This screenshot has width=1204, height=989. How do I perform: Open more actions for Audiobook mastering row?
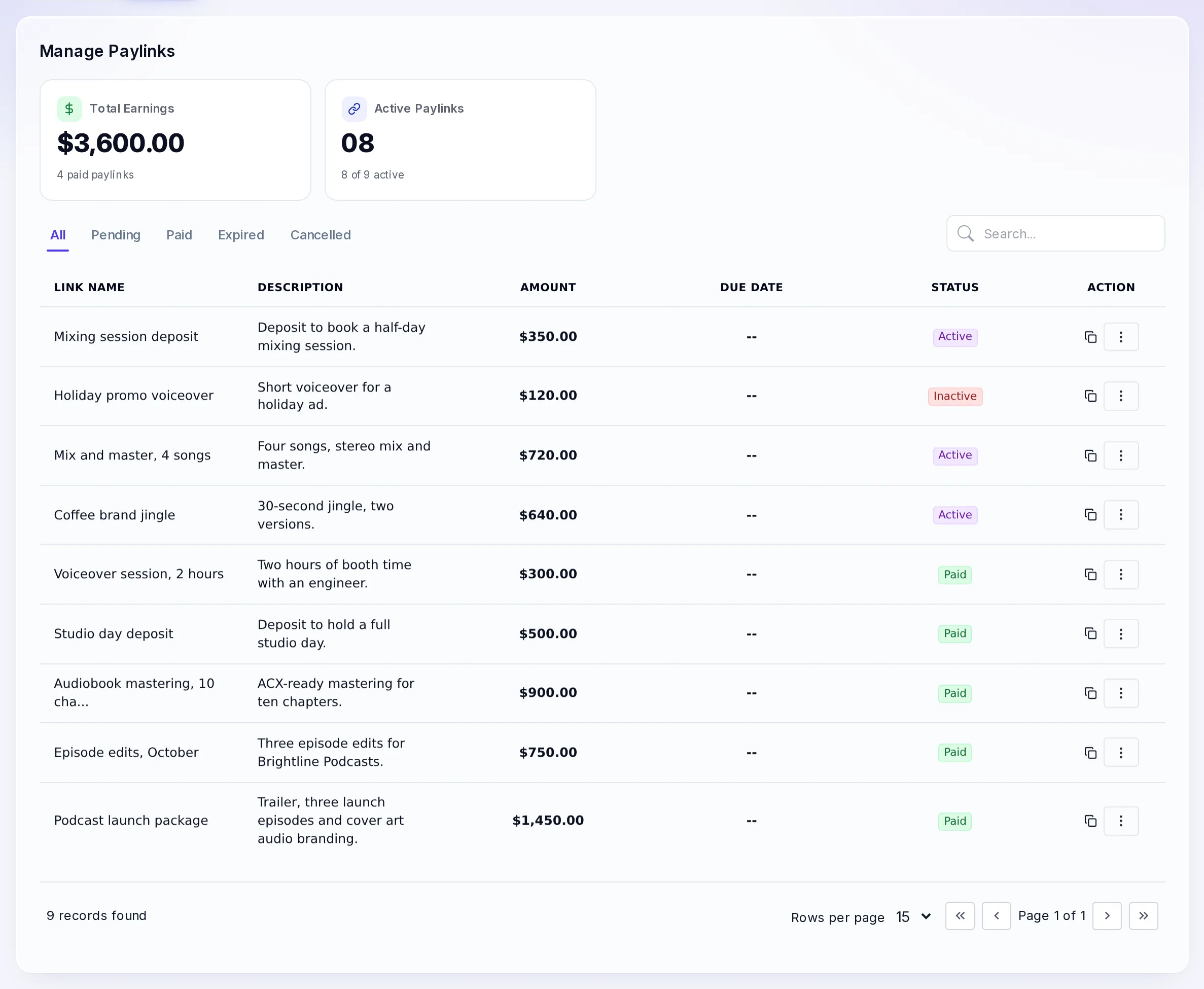pos(1121,693)
